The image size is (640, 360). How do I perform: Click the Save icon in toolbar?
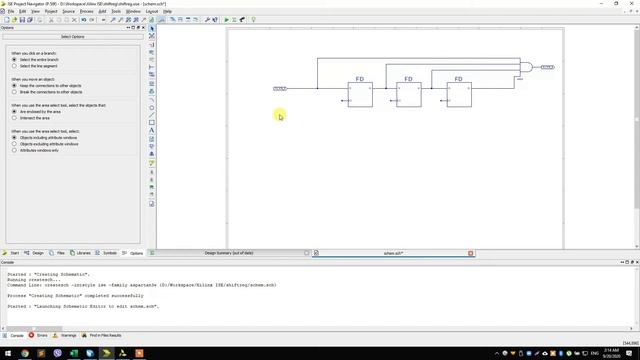[x=22, y=20]
